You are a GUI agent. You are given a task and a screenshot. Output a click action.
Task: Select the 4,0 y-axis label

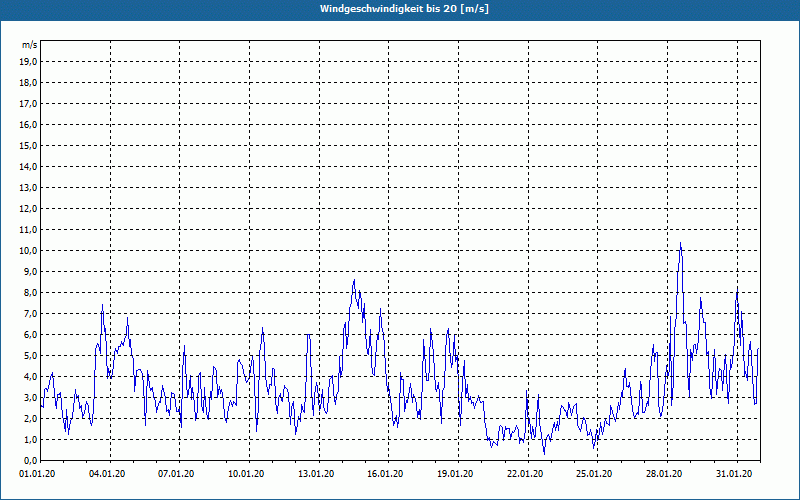point(30,376)
